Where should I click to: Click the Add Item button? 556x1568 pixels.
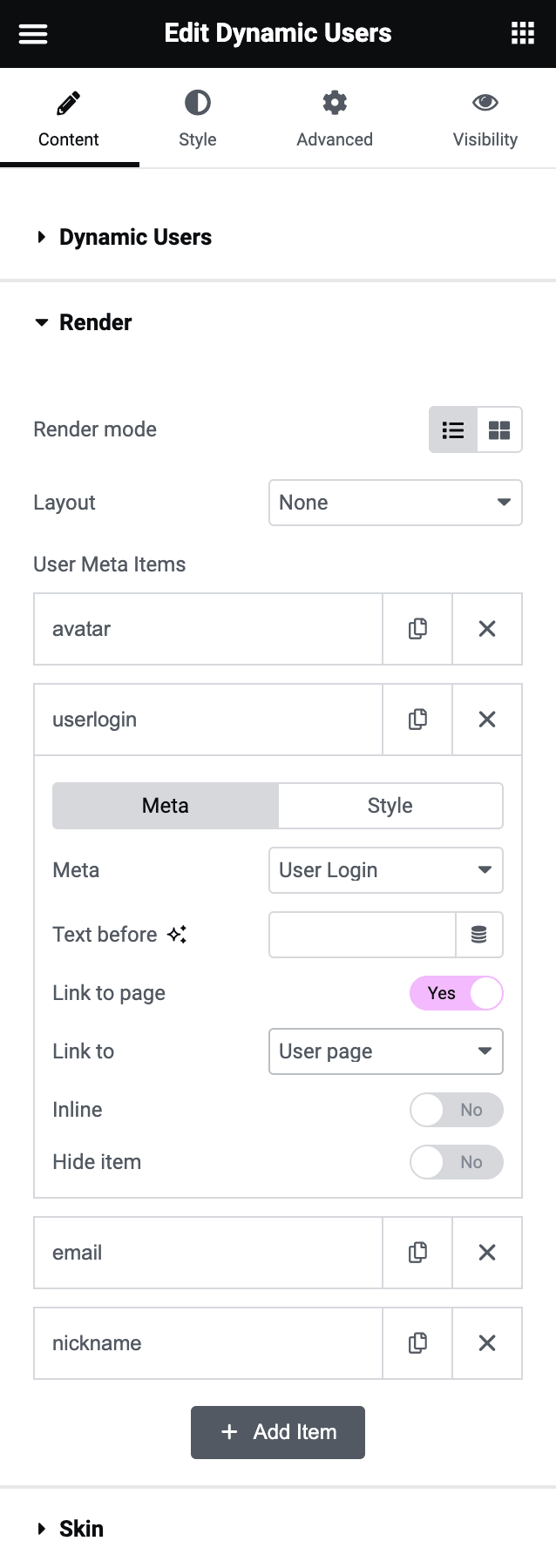point(277,1432)
